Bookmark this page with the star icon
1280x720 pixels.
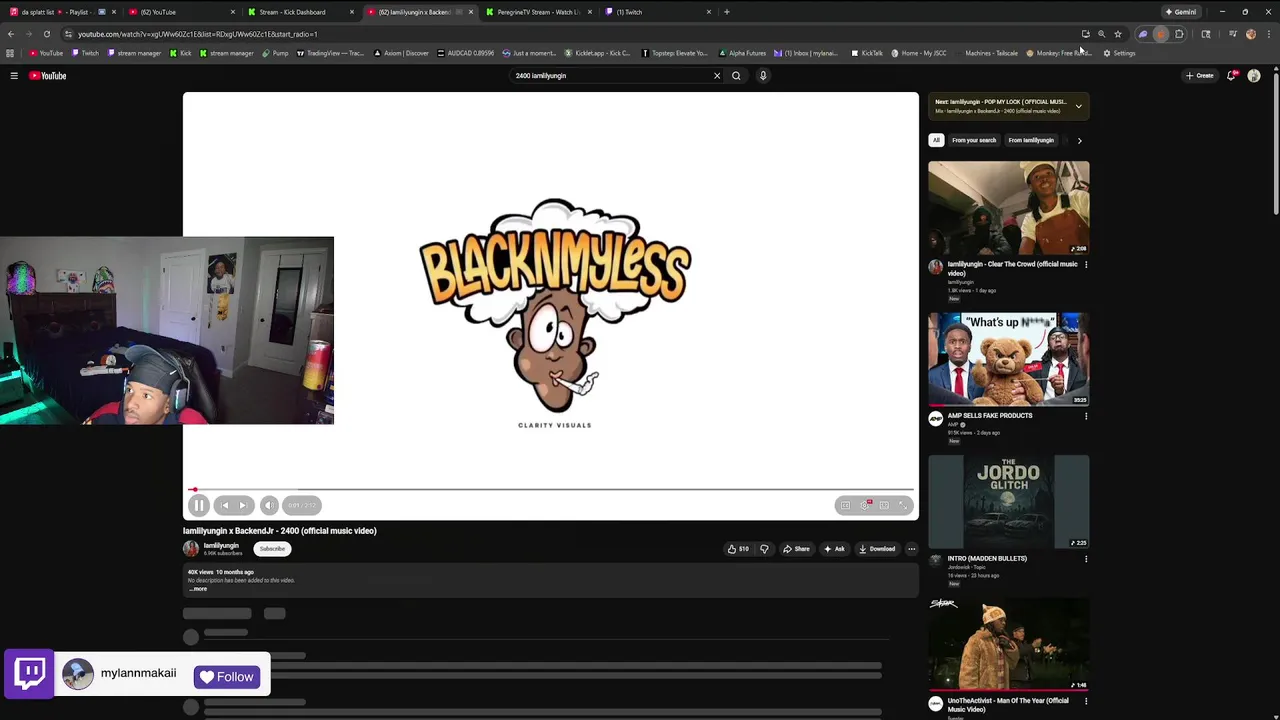click(1118, 34)
